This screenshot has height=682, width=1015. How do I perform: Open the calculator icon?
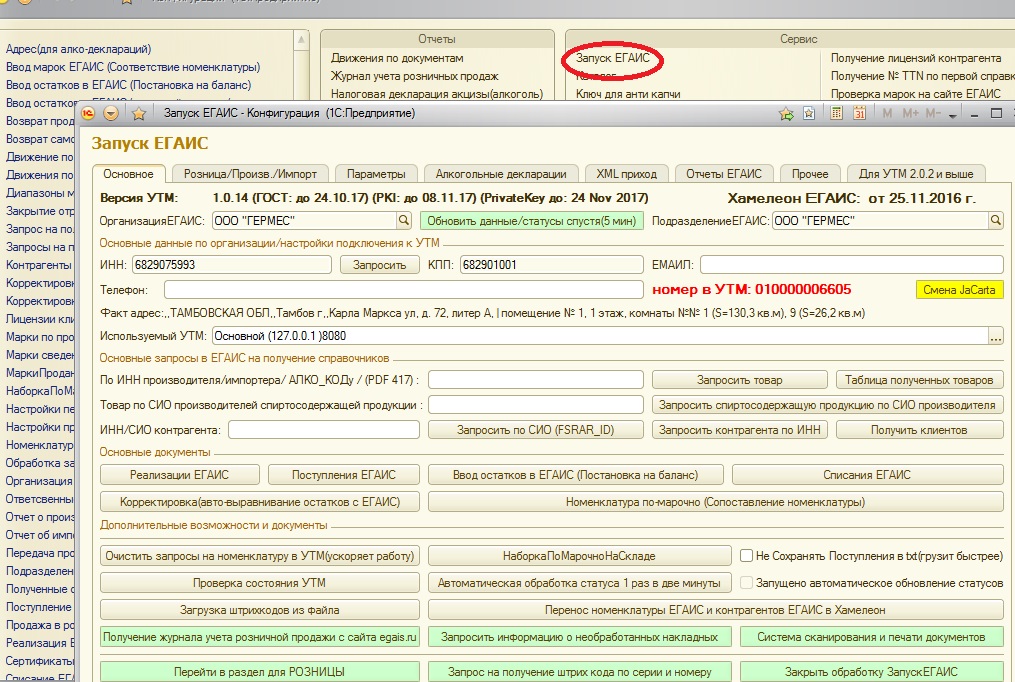pyautogui.click(x=836, y=114)
